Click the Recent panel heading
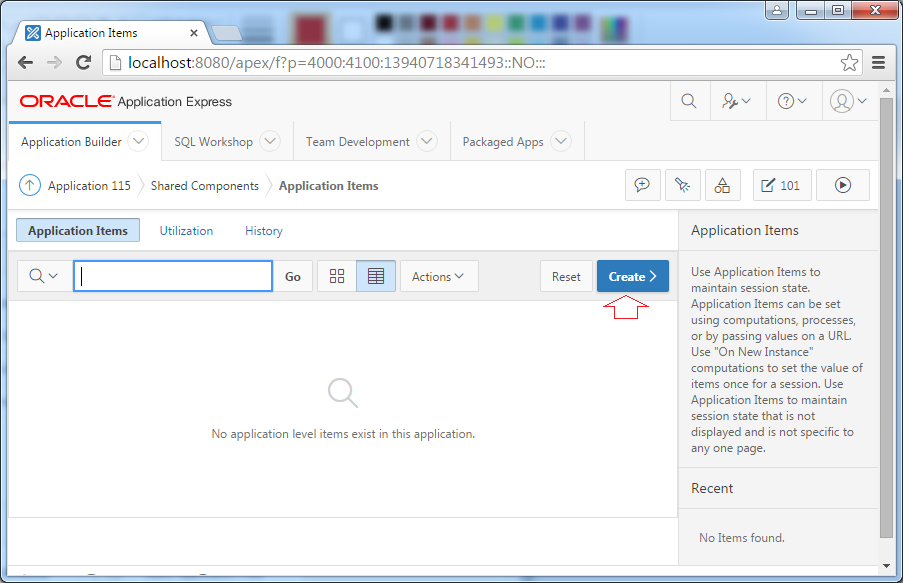Viewport: 903px width, 583px height. 712,489
